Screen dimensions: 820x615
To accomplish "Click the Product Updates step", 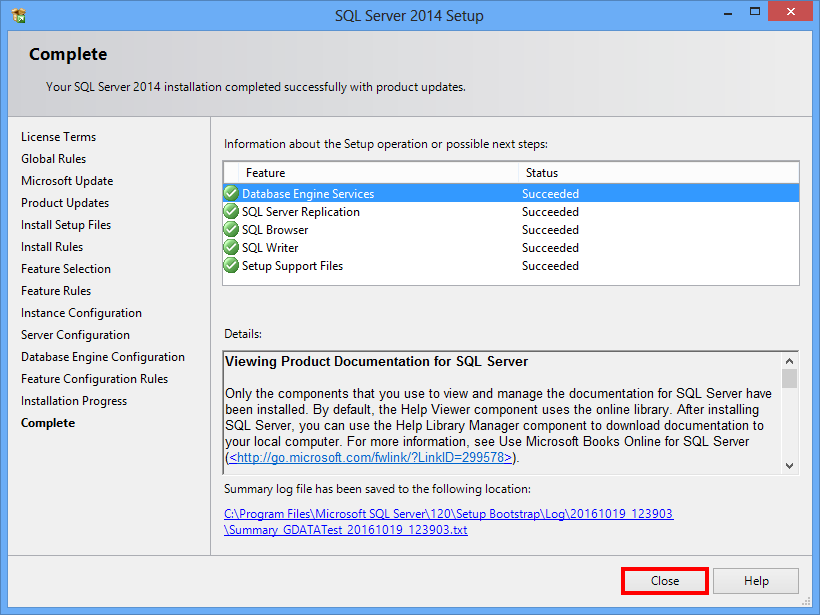I will 65,202.
